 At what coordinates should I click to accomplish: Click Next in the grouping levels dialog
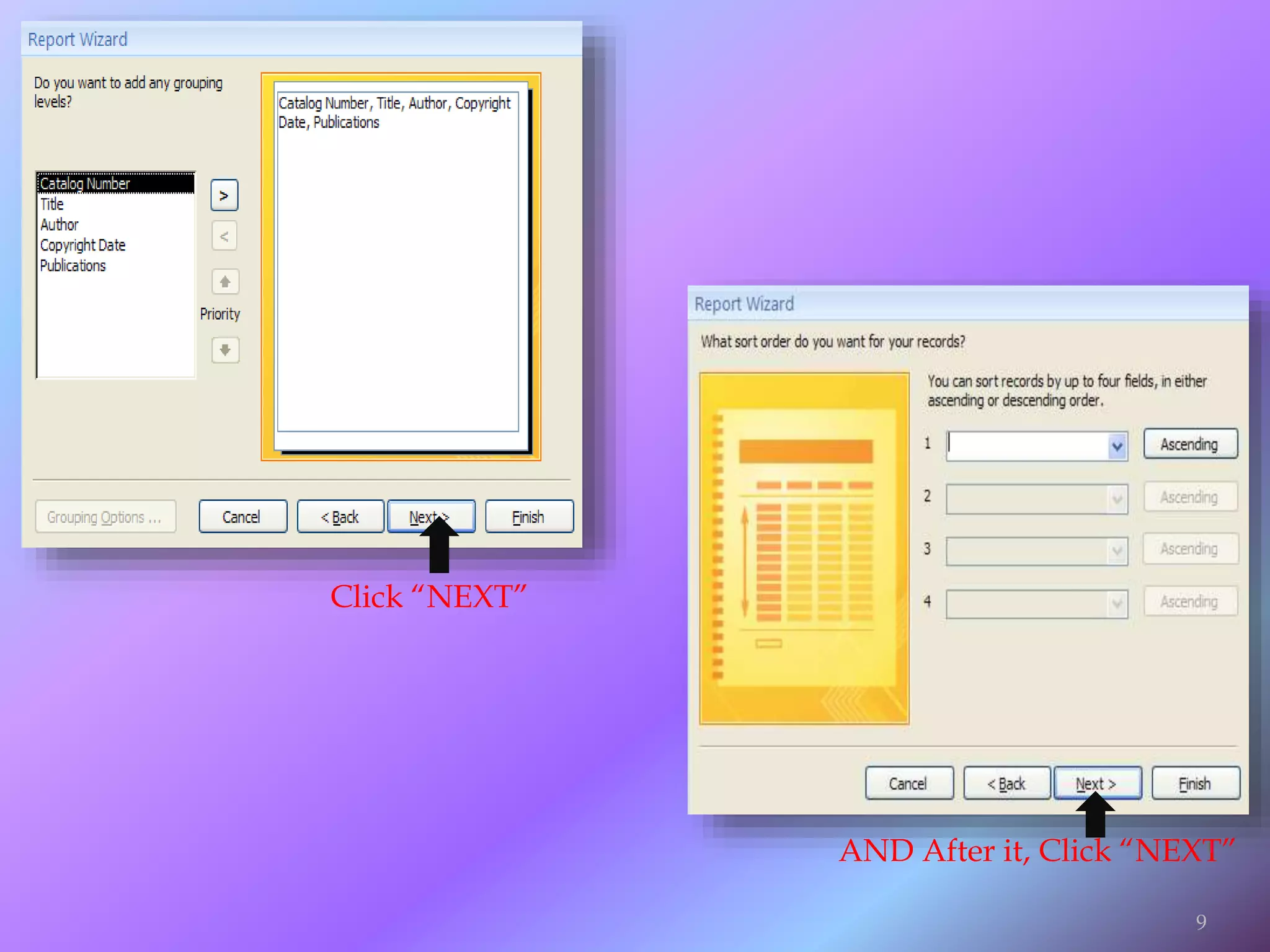pyautogui.click(x=431, y=517)
